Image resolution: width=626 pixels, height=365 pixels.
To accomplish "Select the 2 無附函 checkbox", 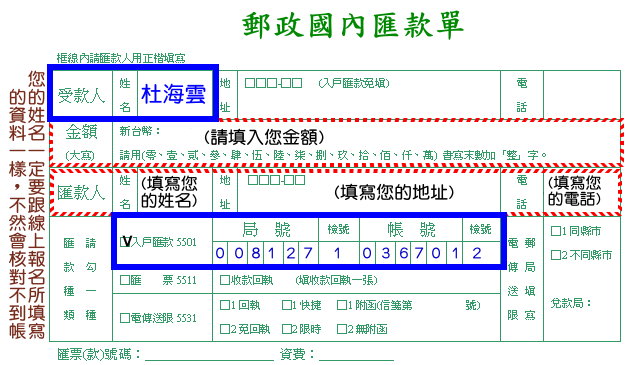I will point(341,329).
